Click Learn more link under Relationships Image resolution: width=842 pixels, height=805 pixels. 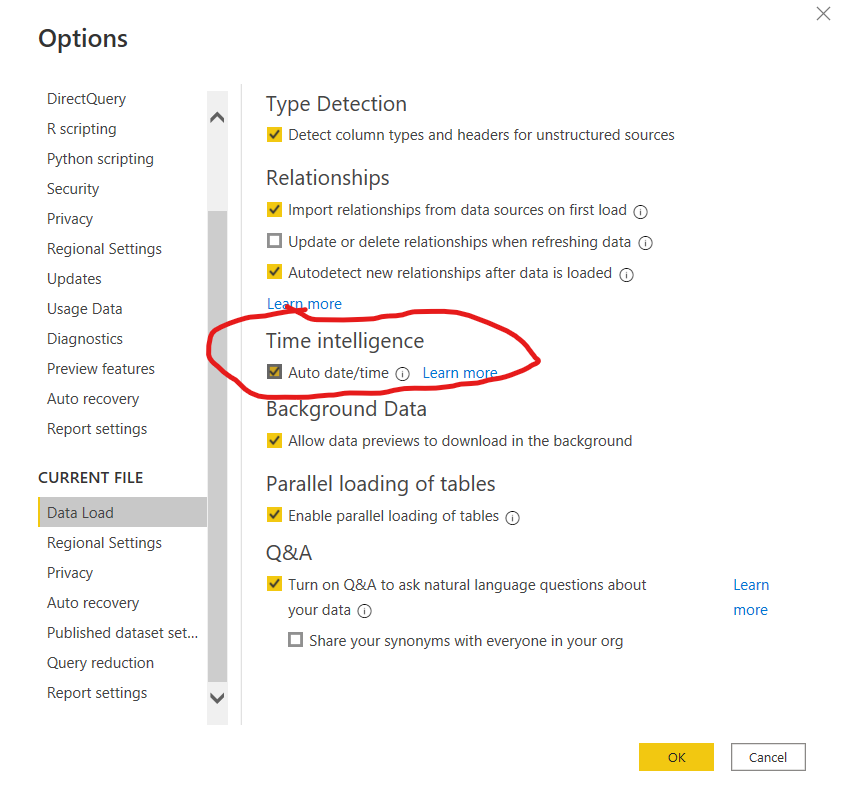(x=304, y=304)
